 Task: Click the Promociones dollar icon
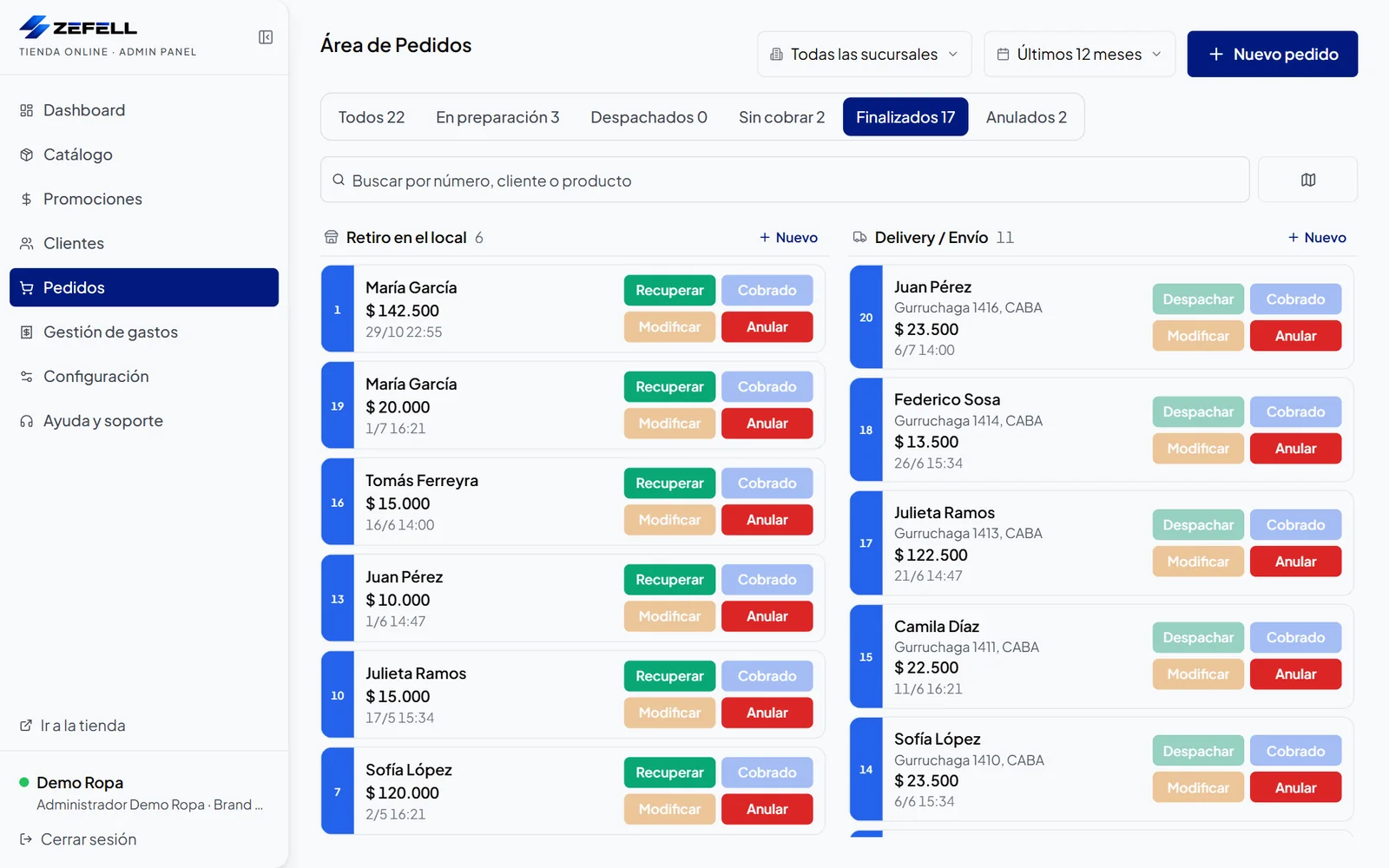point(27,199)
